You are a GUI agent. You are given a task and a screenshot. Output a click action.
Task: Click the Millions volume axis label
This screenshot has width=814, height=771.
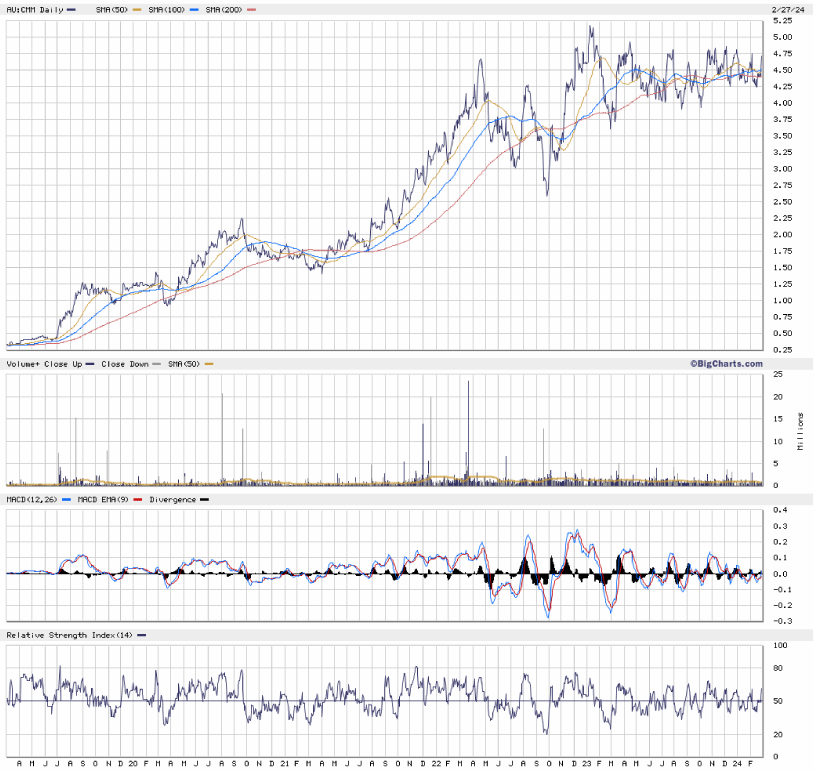[800, 430]
